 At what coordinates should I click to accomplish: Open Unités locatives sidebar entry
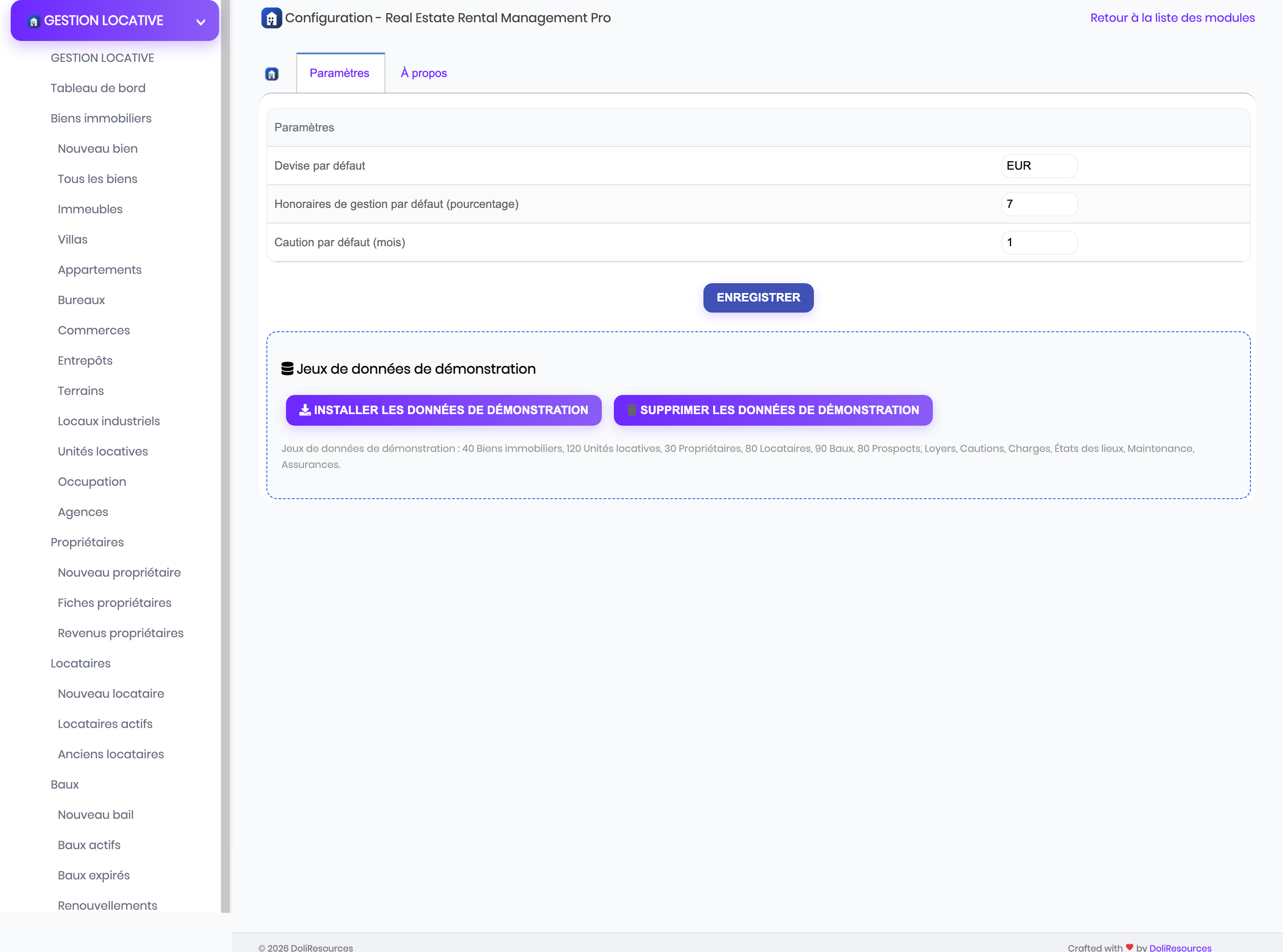102,451
